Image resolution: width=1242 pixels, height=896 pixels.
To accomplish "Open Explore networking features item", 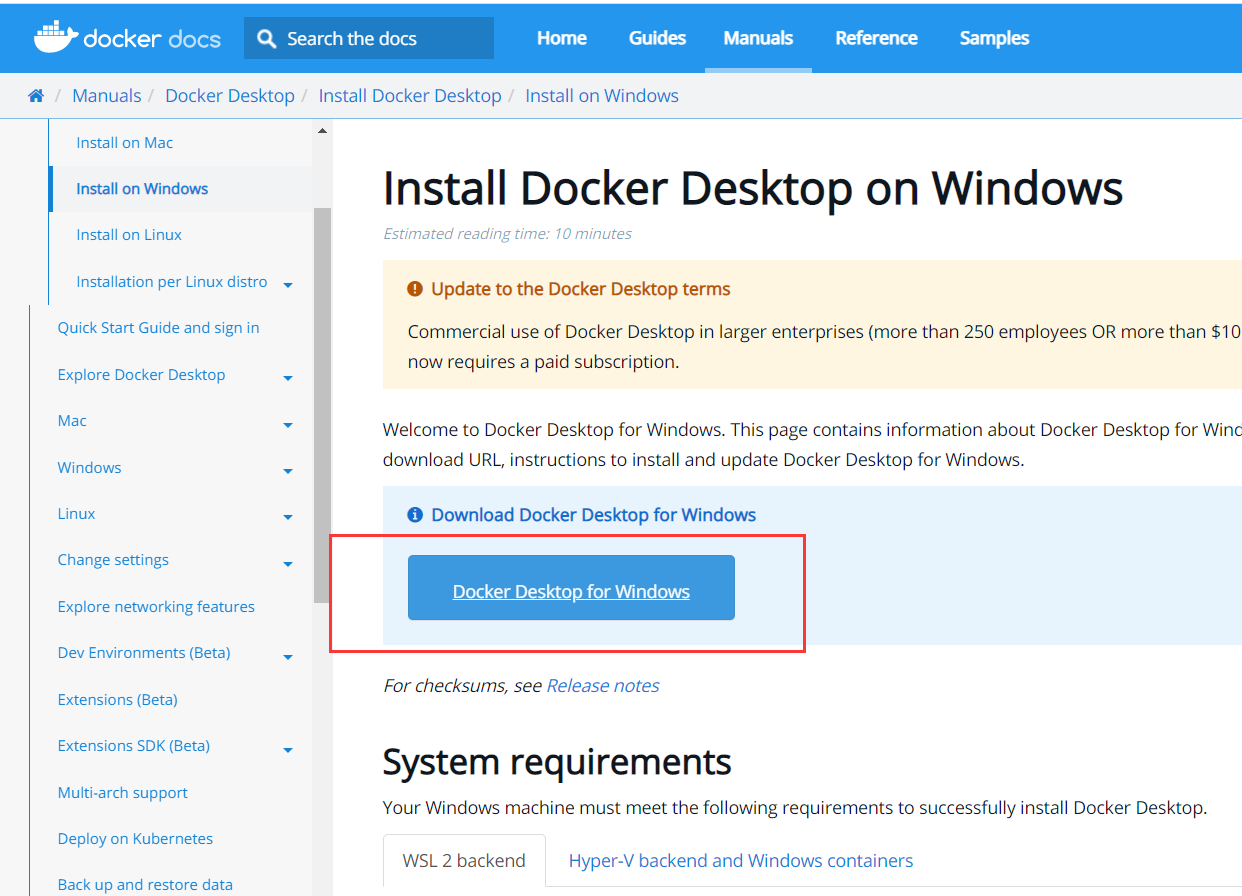I will tap(156, 607).
